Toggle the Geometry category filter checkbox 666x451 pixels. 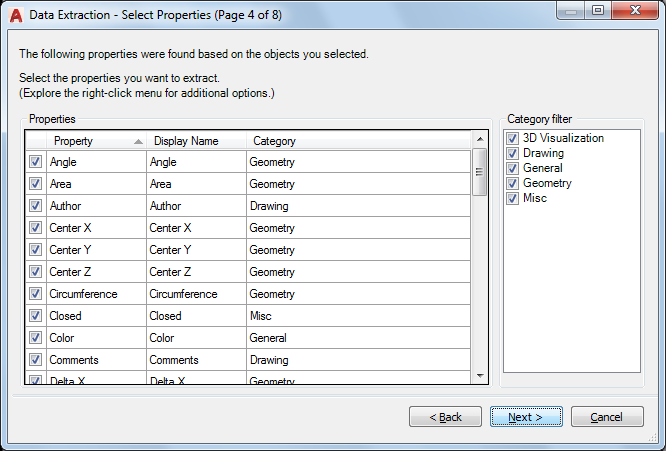(512, 183)
